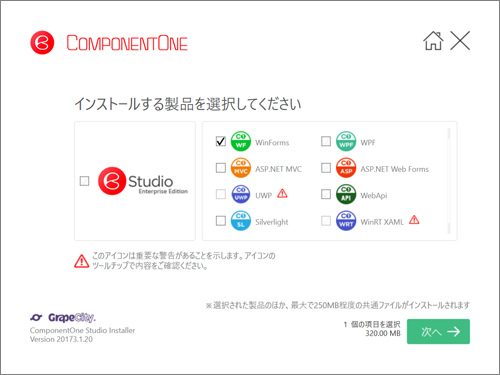
Task: Go to the installer home screen icon
Action: [433, 41]
